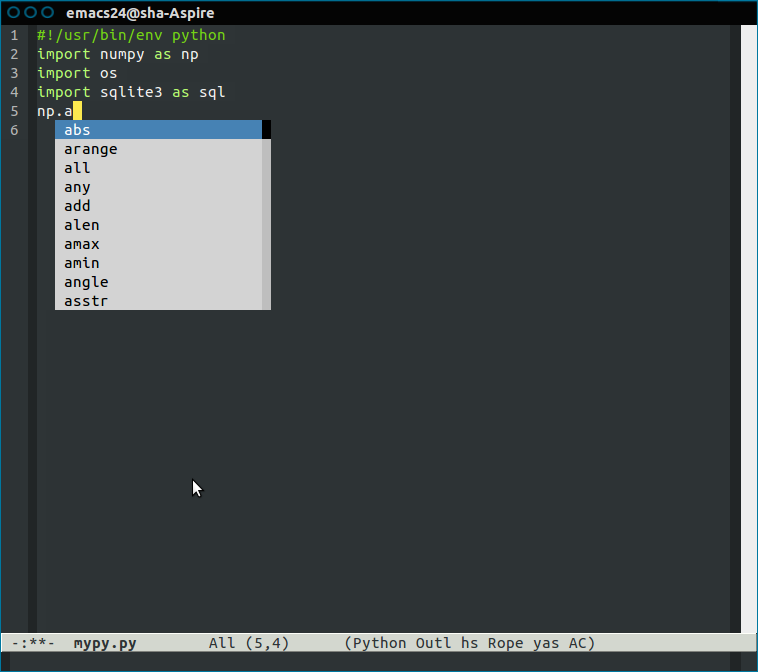Select the abs completion candidate
The height and width of the screenshot is (672, 758).
click(x=158, y=130)
